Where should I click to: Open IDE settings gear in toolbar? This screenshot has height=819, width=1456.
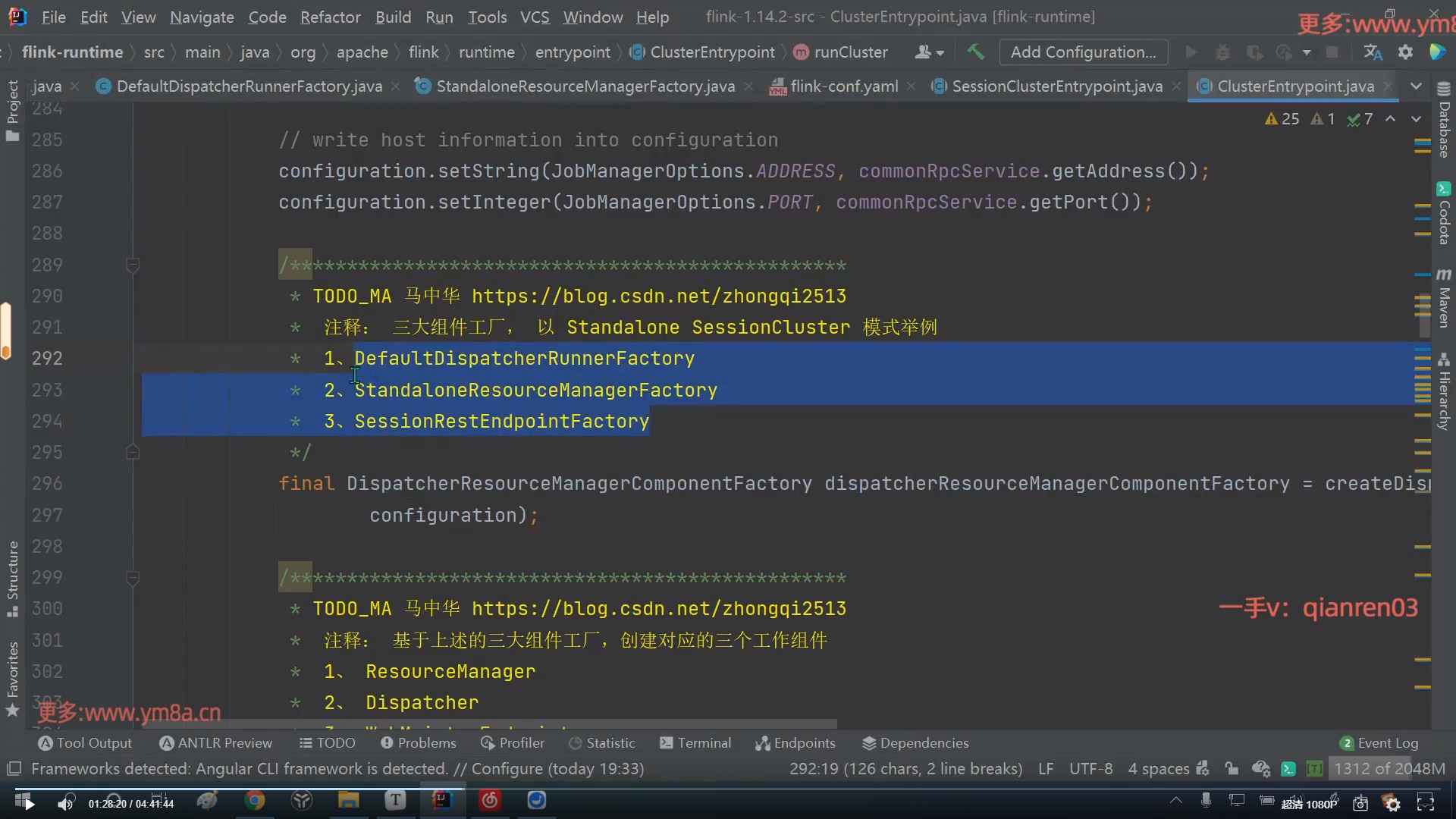[1405, 52]
